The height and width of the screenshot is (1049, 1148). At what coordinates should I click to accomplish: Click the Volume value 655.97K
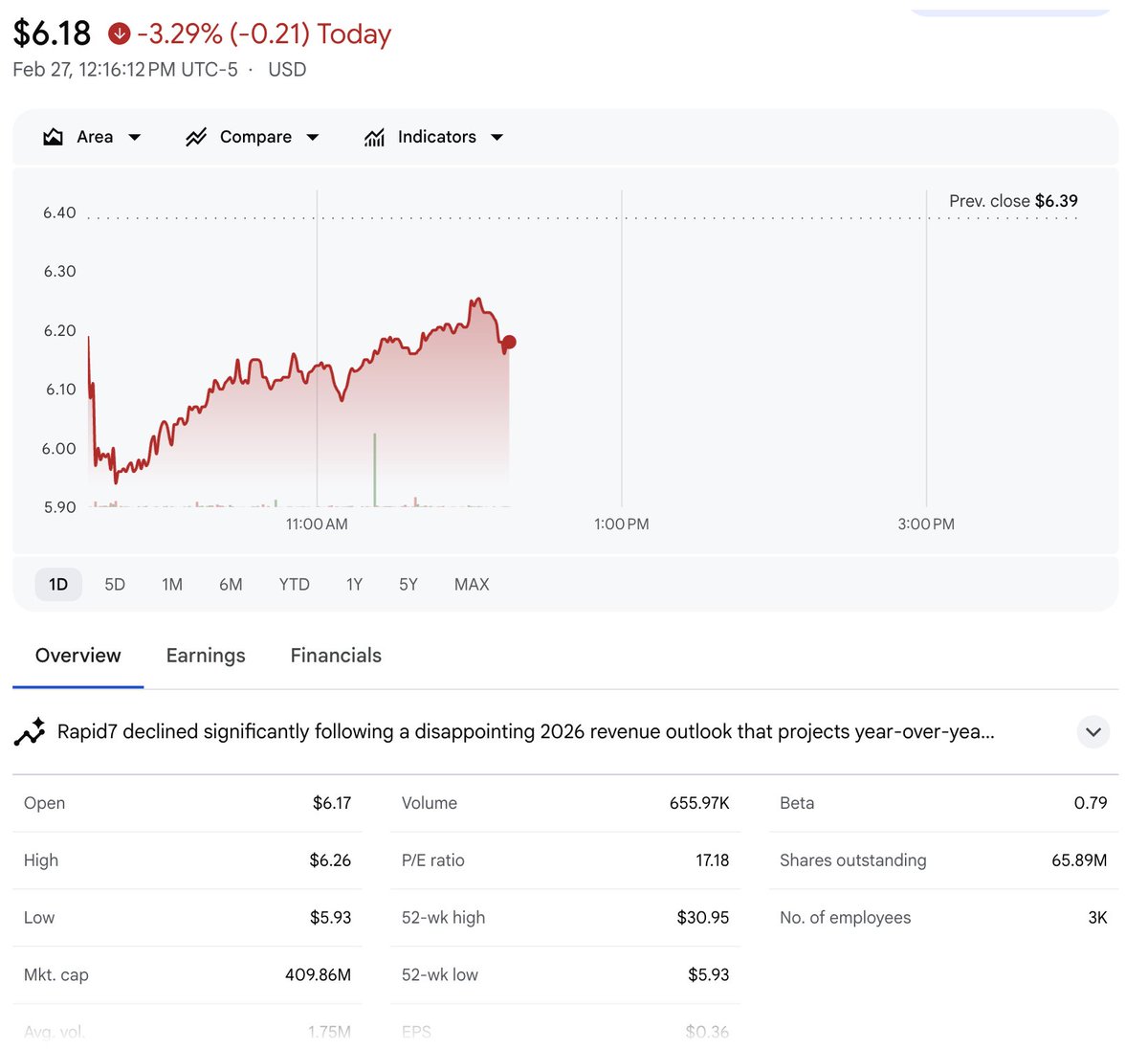[x=699, y=803]
